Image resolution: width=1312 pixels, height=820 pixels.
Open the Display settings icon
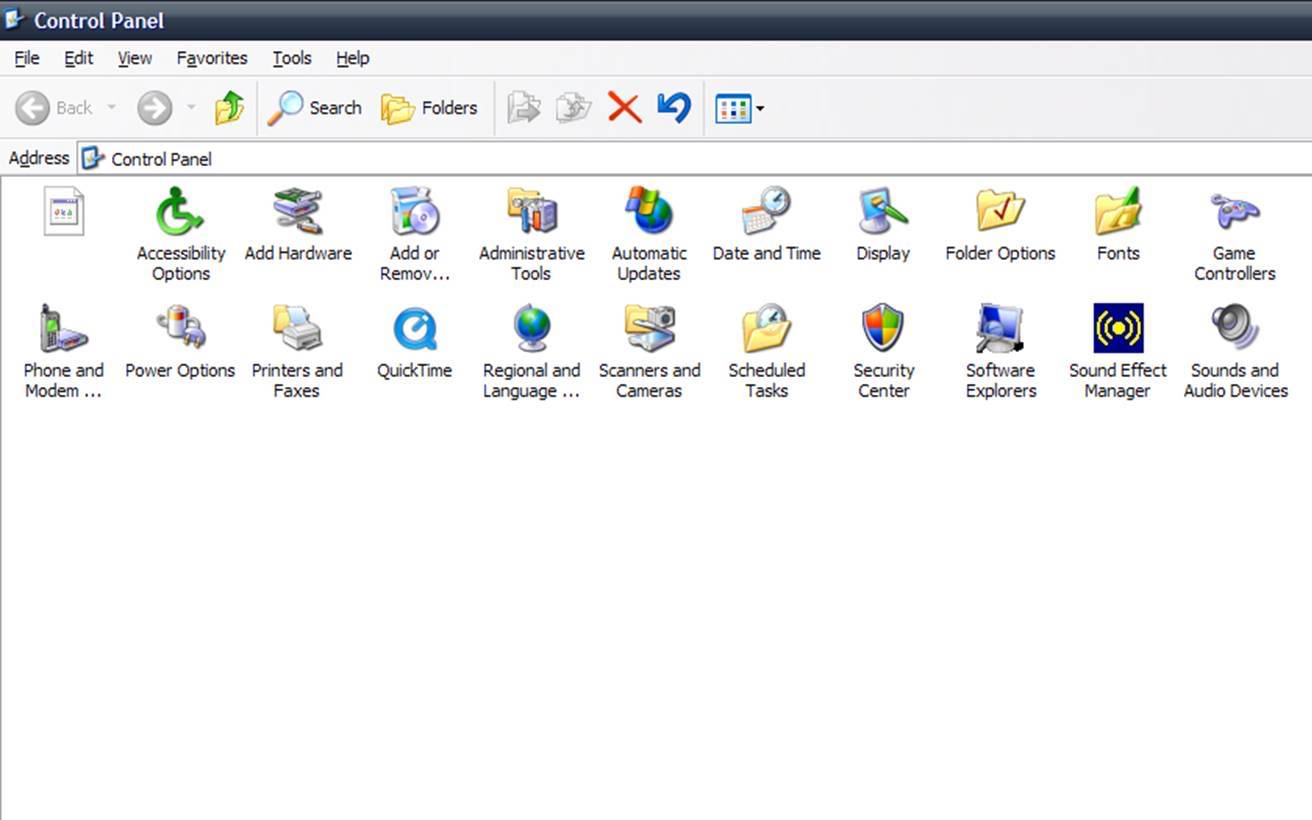pos(883,213)
